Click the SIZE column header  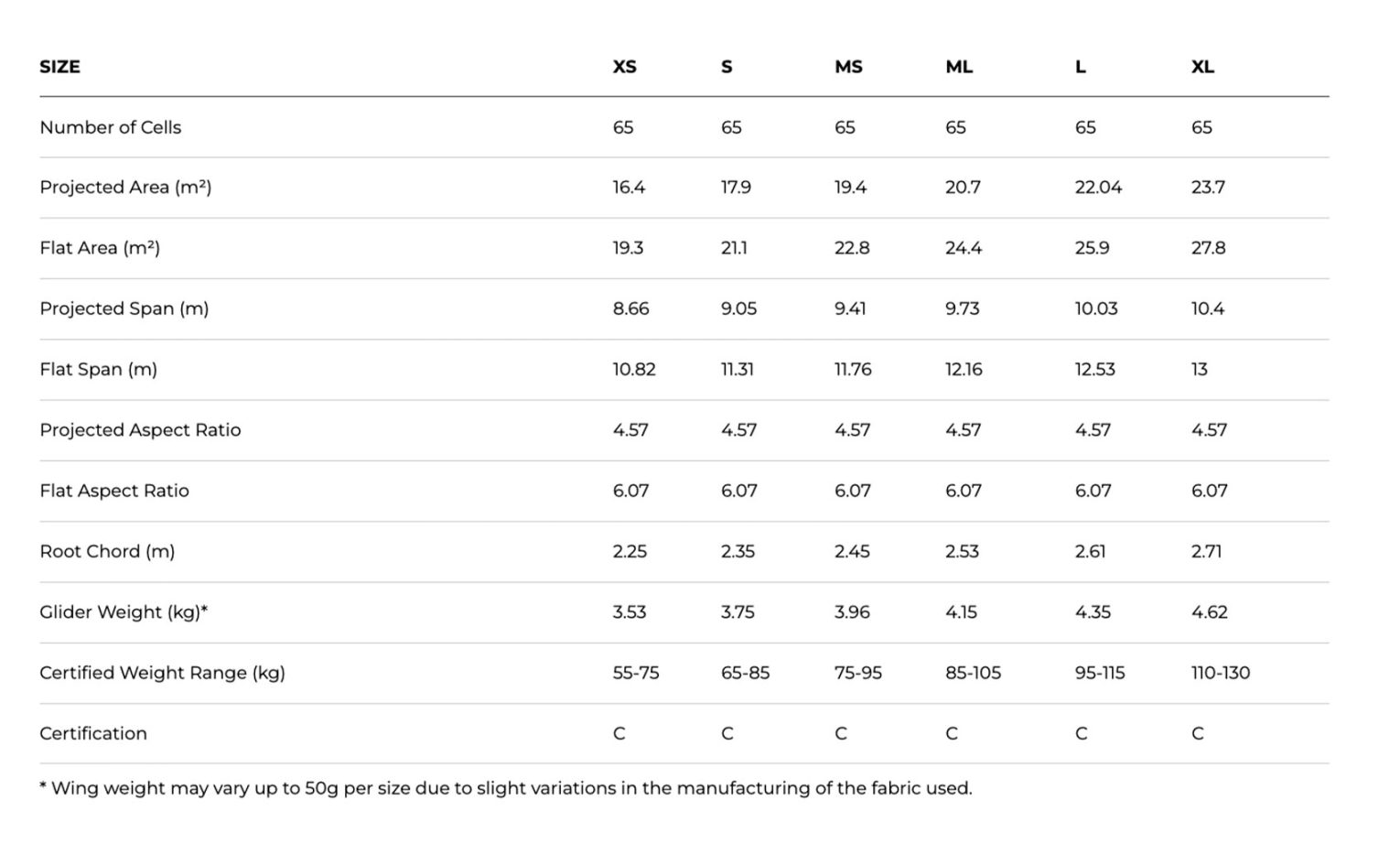(59, 67)
